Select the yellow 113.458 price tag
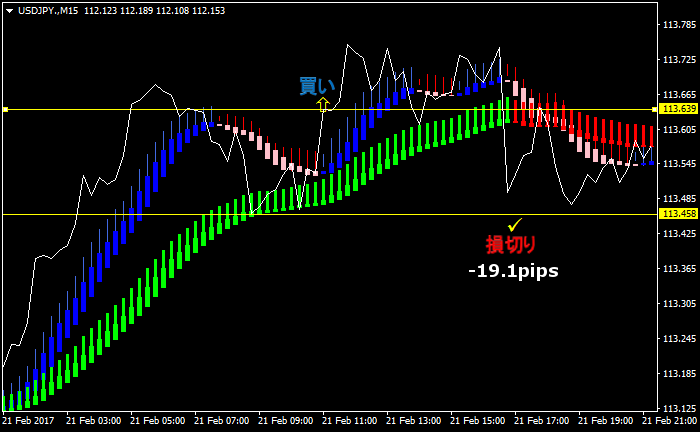This screenshot has width=700, height=432. click(679, 214)
